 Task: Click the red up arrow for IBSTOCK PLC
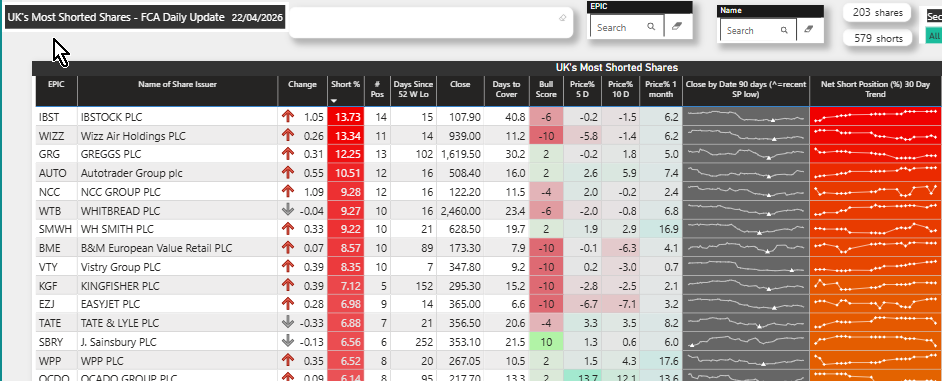288,117
